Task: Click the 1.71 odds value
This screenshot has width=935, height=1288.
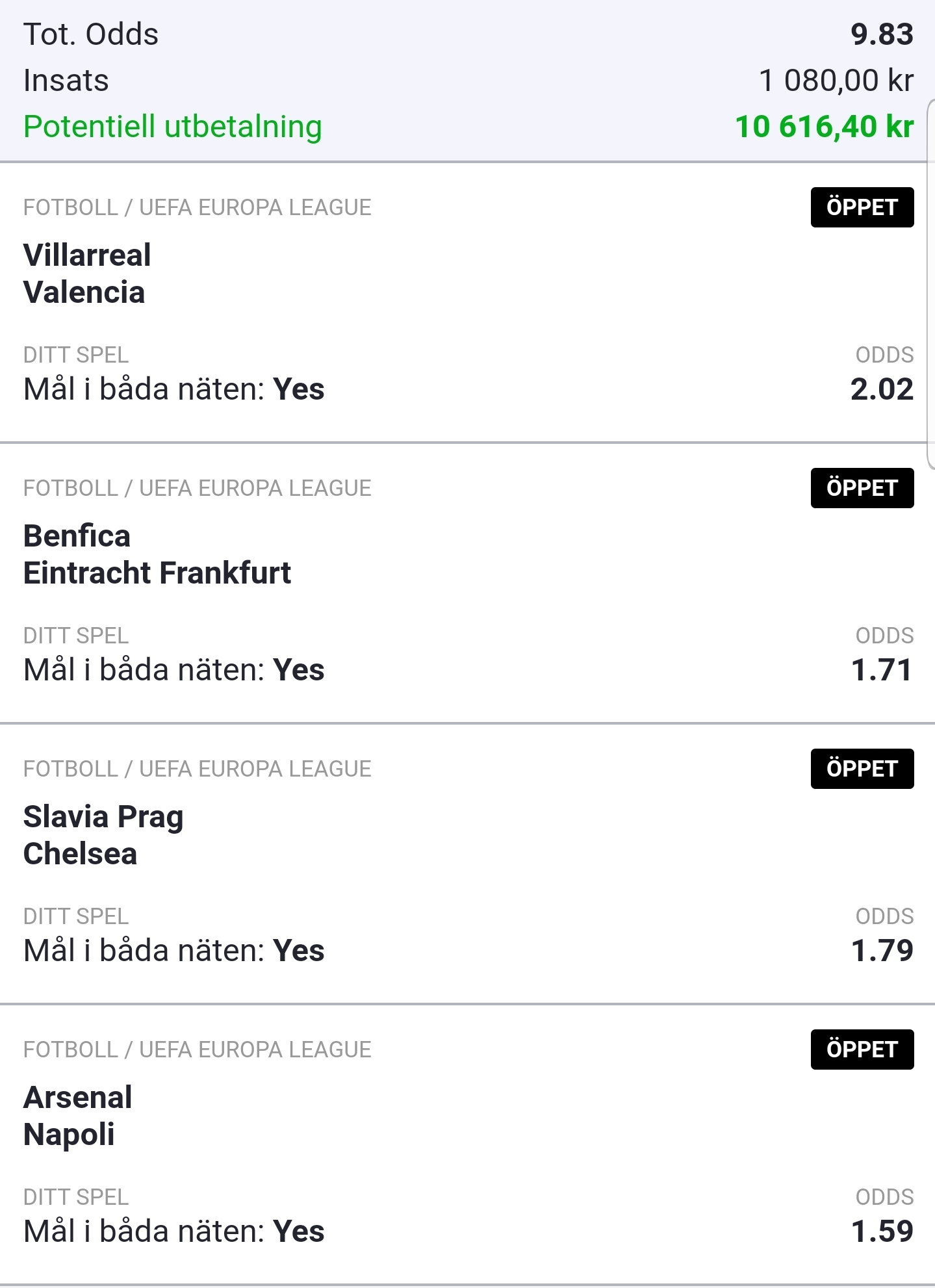Action: click(x=882, y=670)
